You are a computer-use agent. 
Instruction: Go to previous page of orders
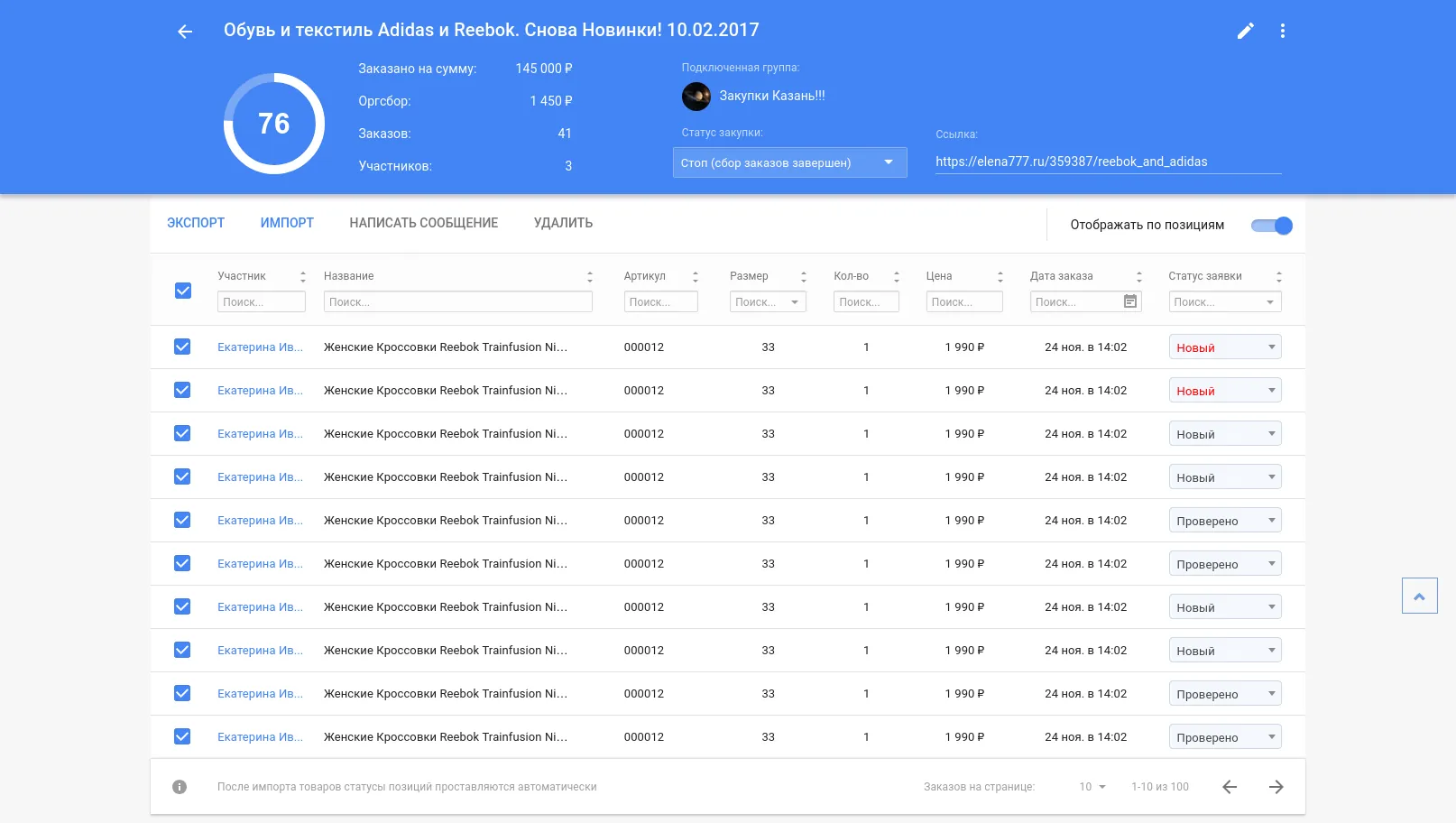tap(1230, 787)
